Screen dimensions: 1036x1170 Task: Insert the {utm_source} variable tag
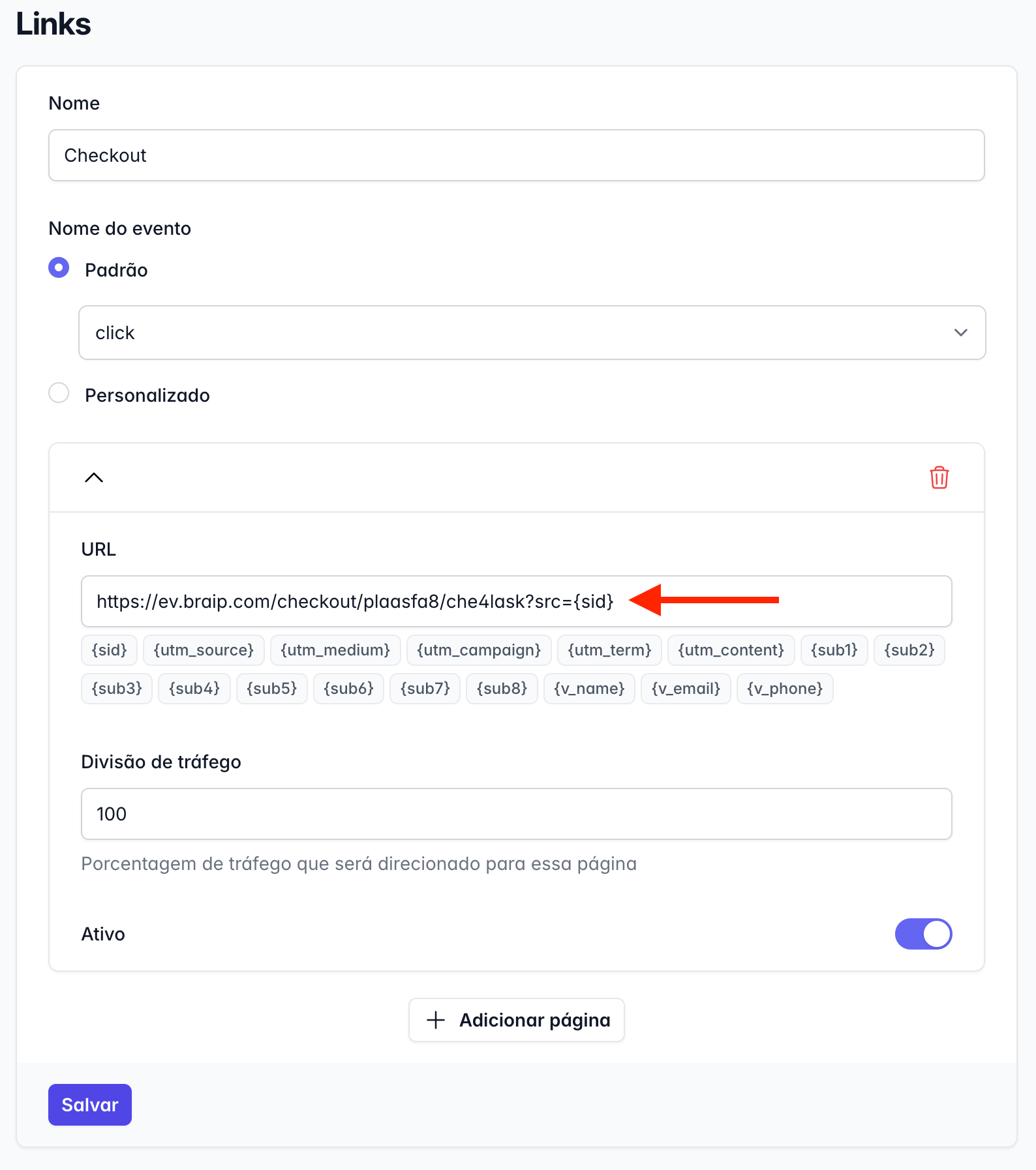tap(204, 650)
